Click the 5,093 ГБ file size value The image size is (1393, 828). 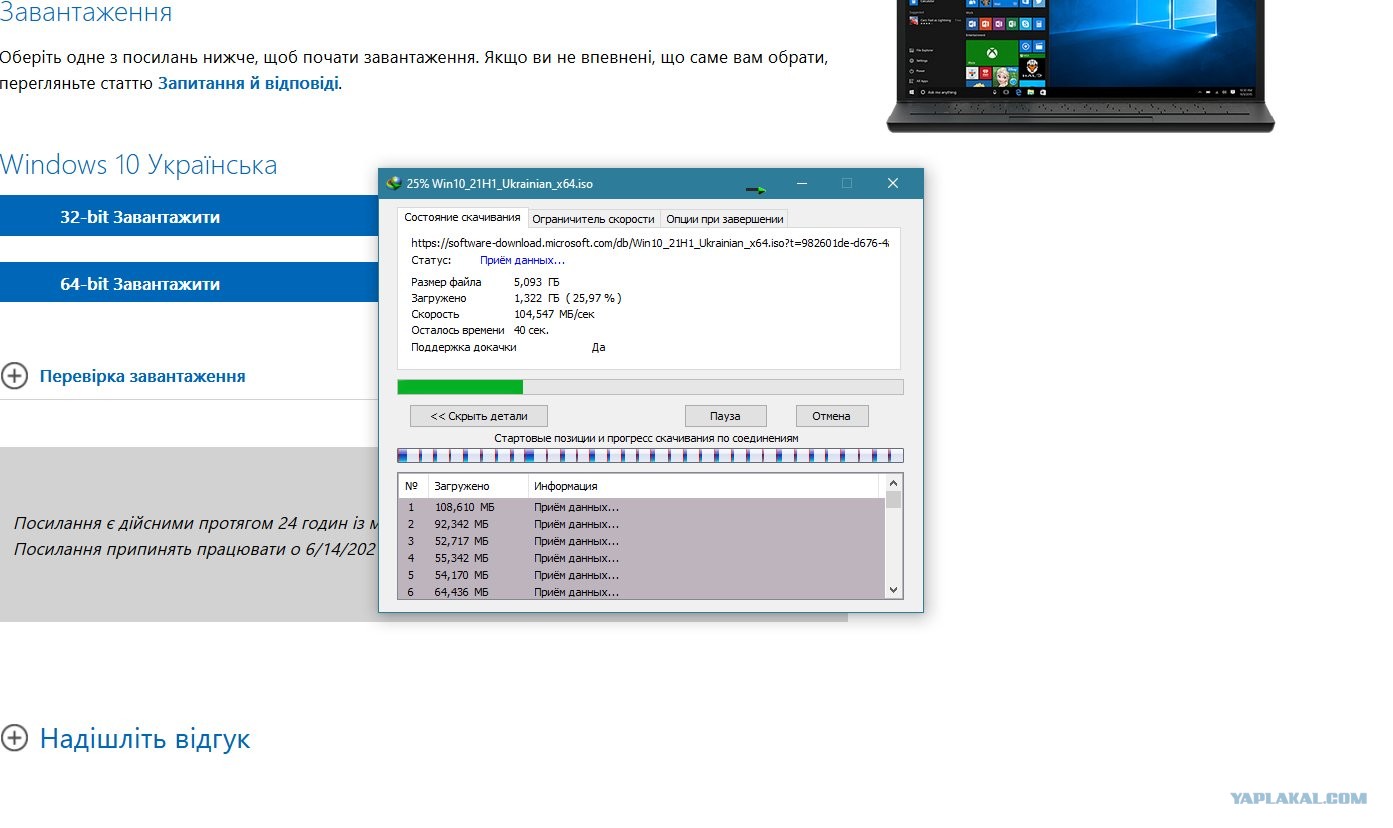(537, 282)
